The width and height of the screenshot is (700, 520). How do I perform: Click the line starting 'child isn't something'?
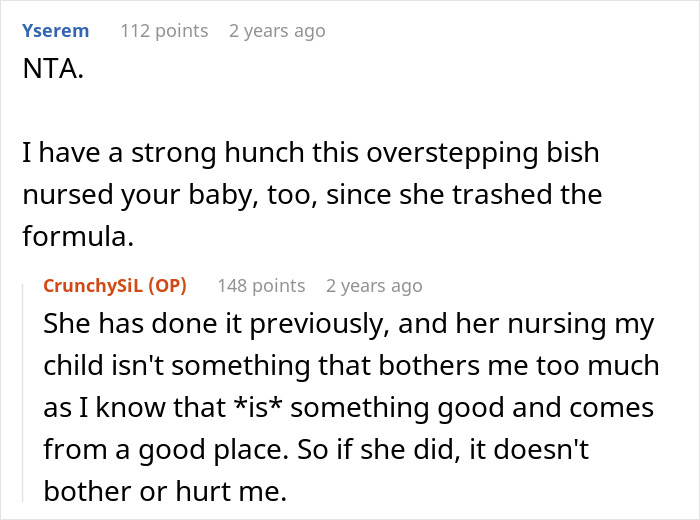pos(350,366)
